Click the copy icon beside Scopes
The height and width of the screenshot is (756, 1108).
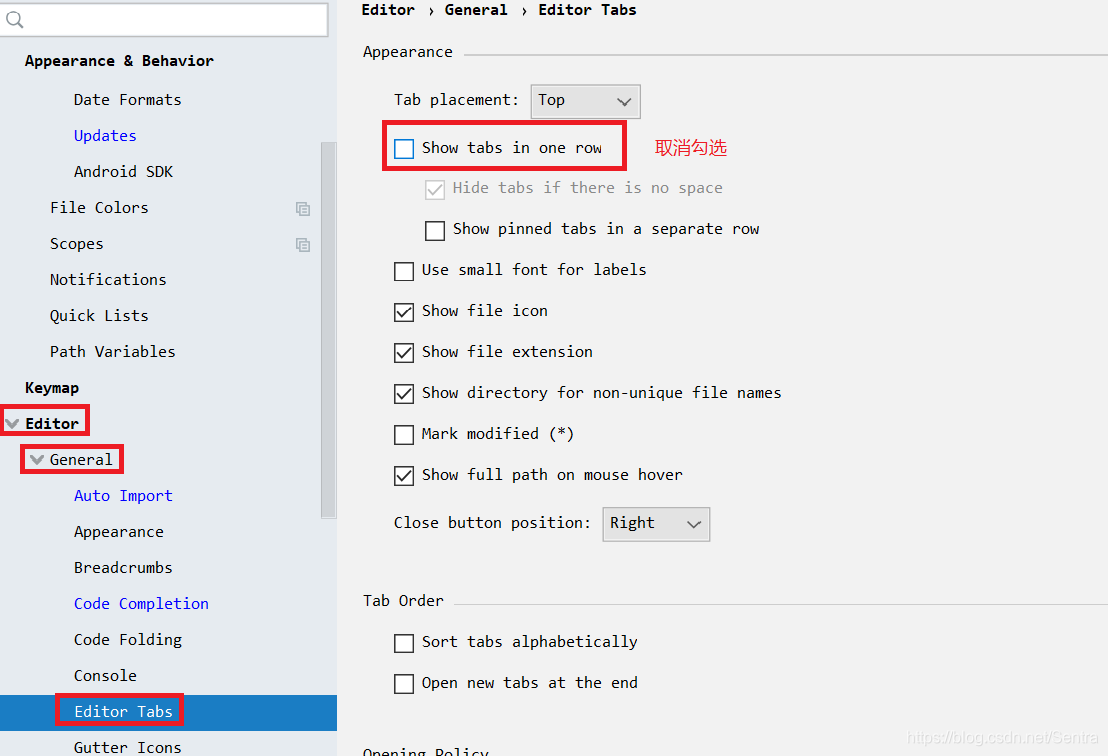[303, 244]
